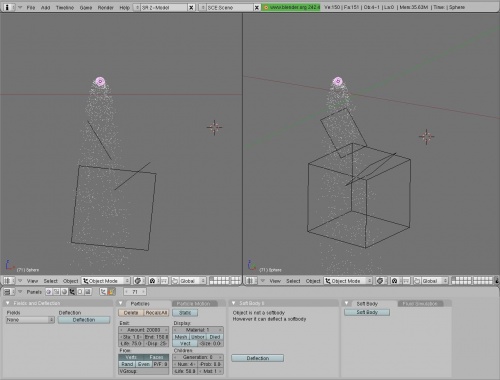Switch to Scene context icon
Viewport: 500px width, 380px height.
pyautogui.click(x=88, y=292)
